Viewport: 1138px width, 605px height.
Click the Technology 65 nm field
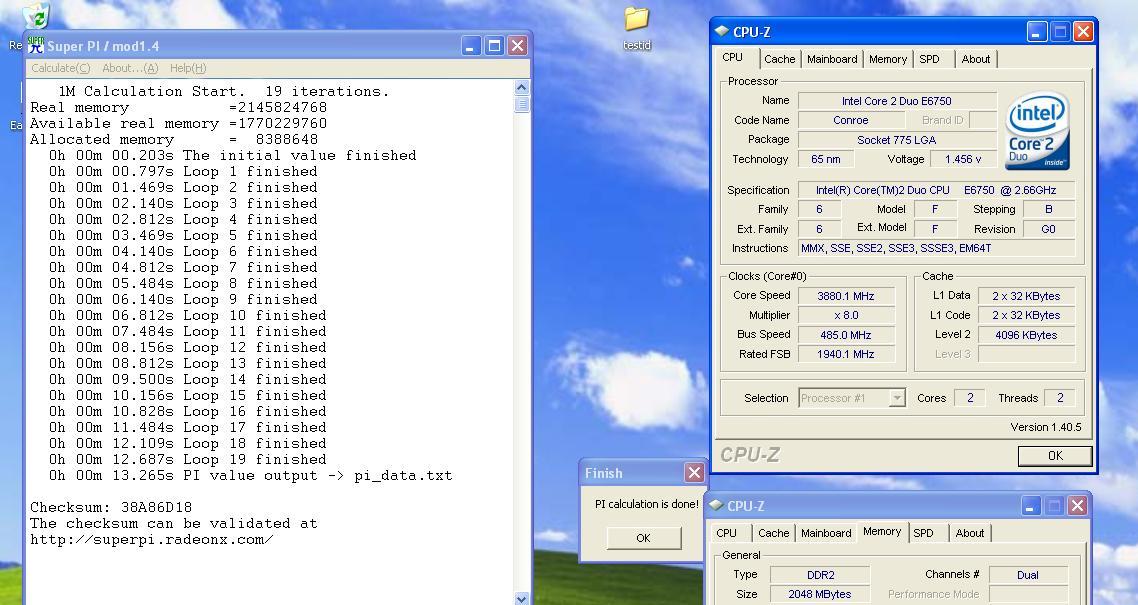826,159
